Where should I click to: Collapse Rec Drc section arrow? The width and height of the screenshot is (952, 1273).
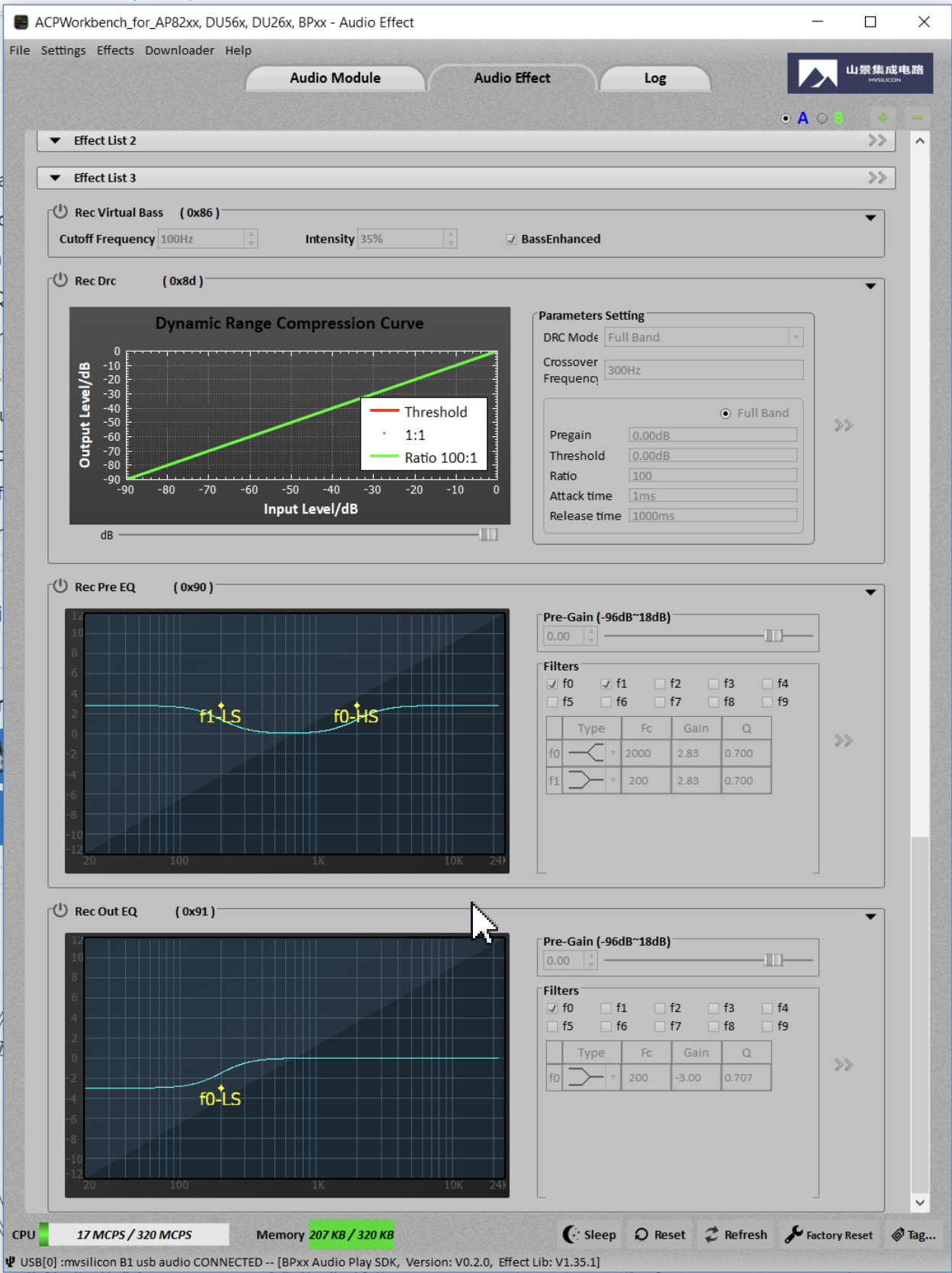coord(870,286)
